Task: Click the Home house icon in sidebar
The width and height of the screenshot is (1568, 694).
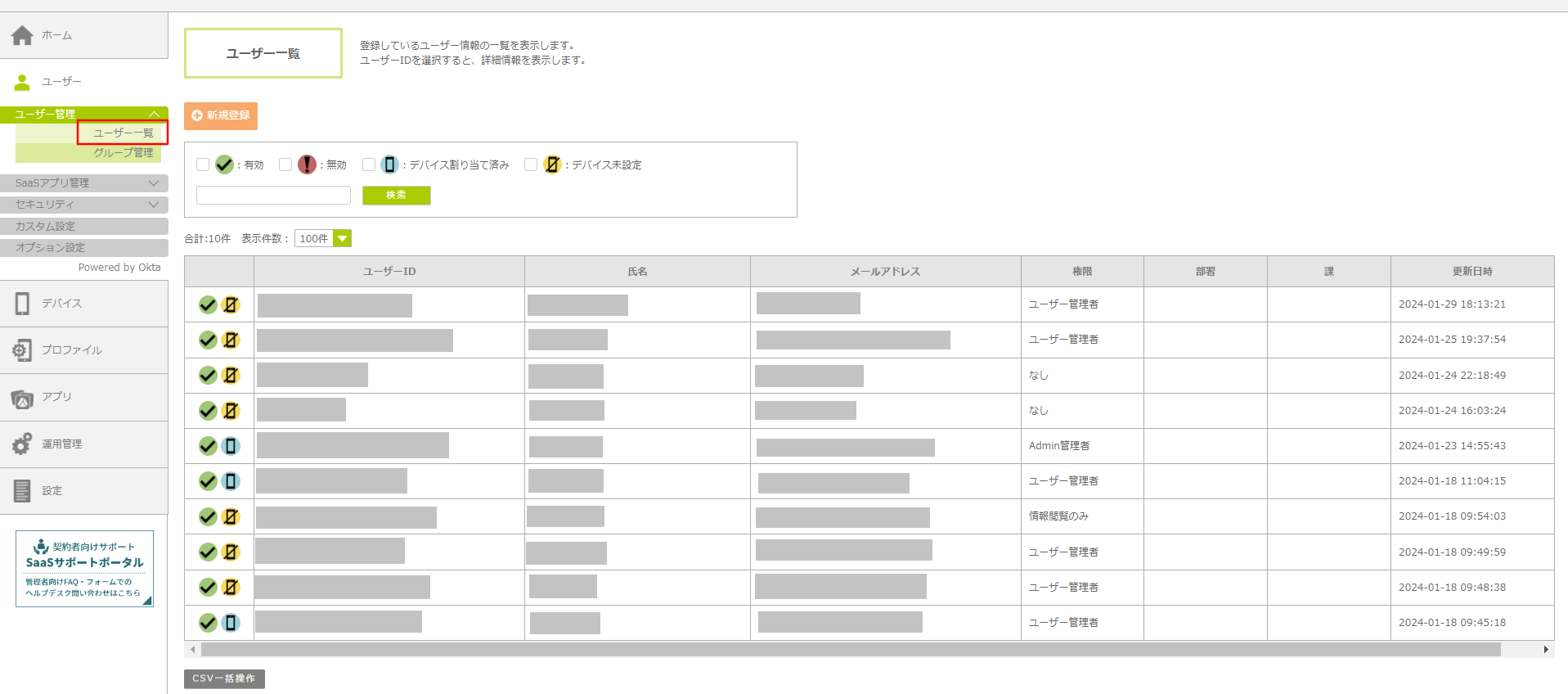Action: point(22,35)
